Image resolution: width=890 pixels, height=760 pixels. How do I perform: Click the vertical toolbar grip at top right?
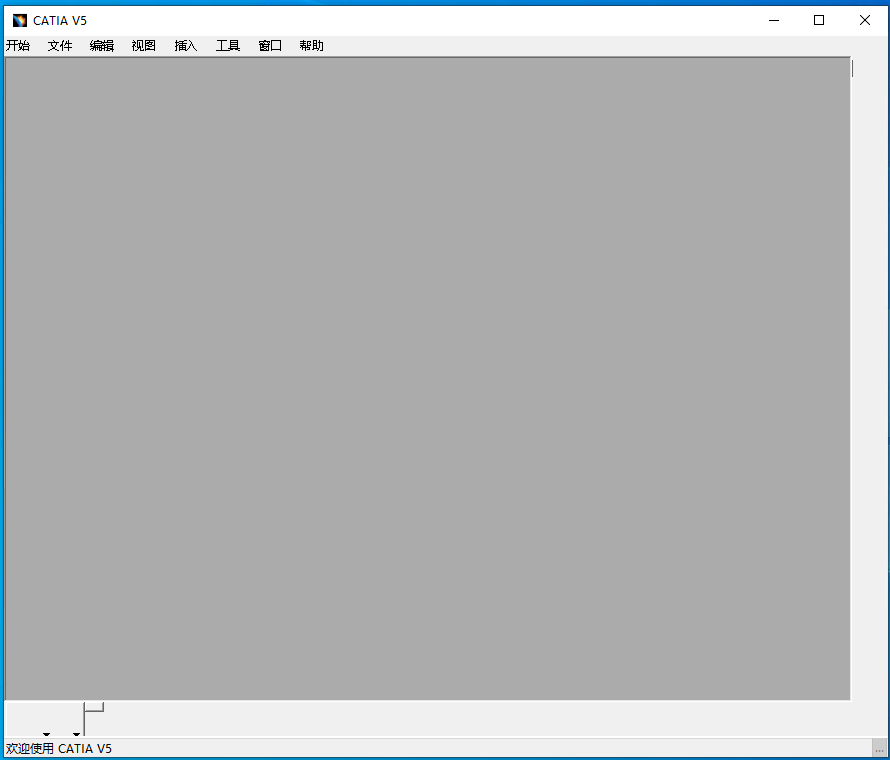[852, 69]
